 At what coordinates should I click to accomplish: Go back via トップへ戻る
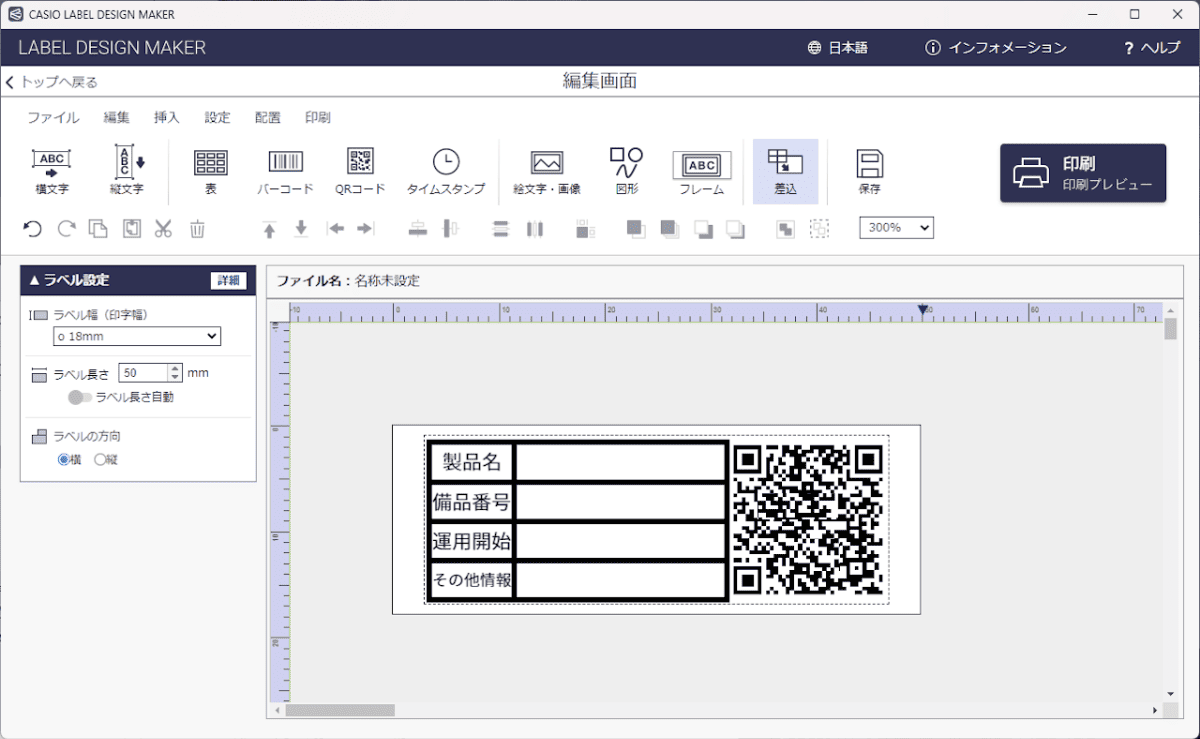pos(52,82)
